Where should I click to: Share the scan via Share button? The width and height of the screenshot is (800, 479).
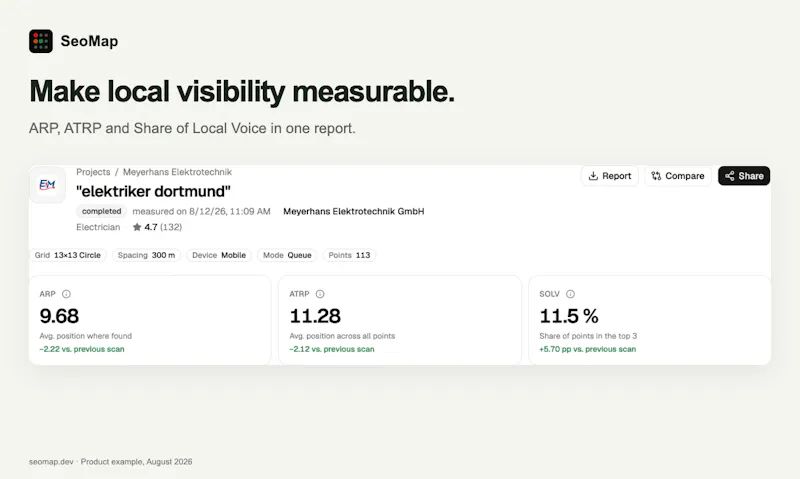tap(744, 176)
